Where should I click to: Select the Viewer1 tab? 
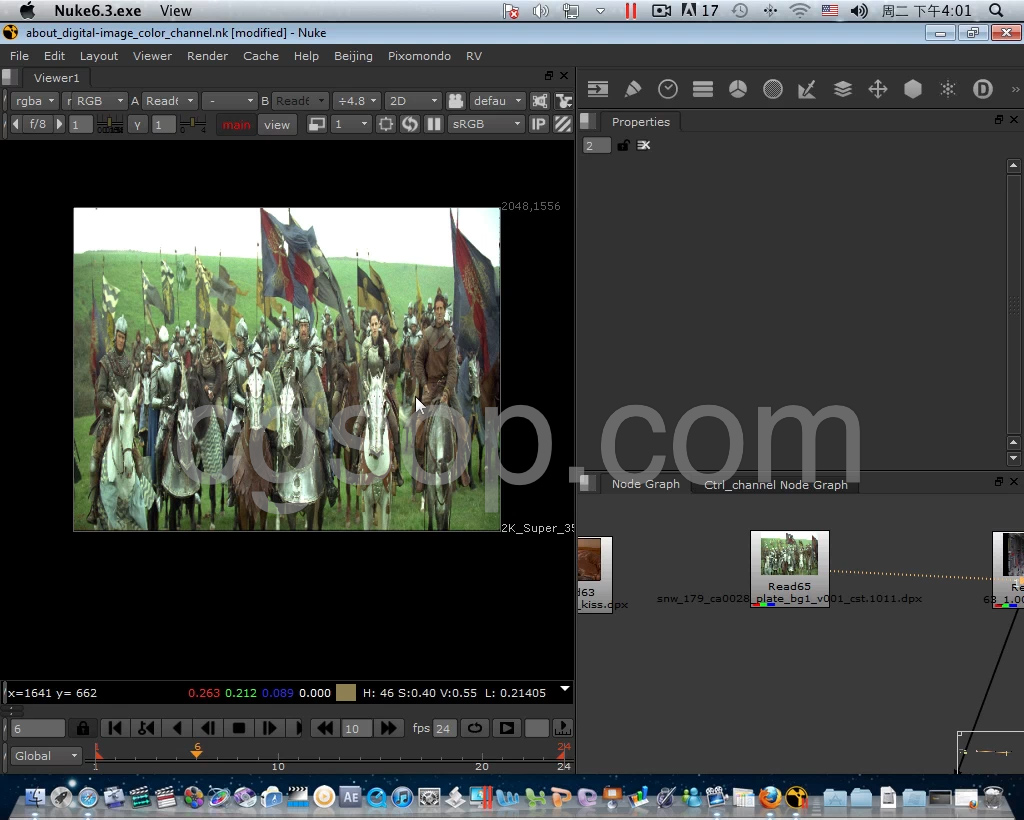pos(56,78)
